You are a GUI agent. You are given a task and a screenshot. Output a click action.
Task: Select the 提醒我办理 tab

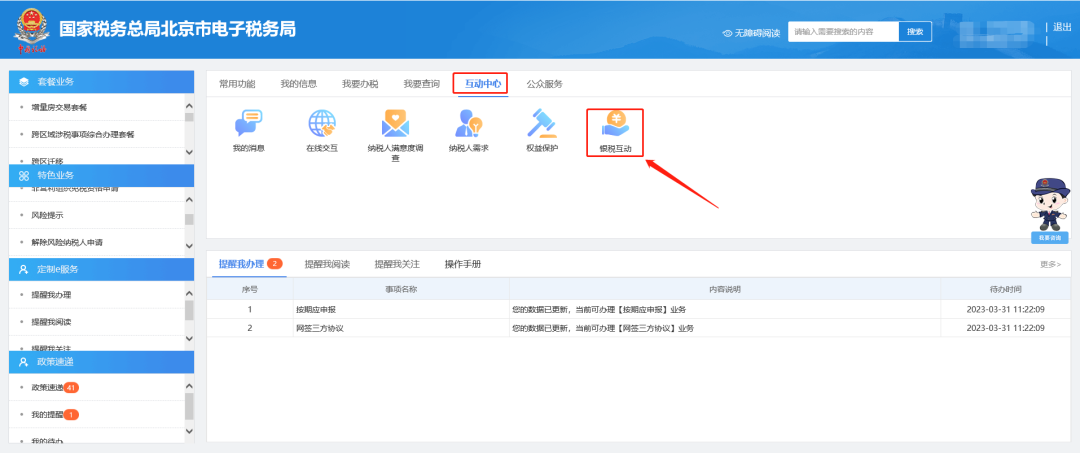[x=241, y=264]
